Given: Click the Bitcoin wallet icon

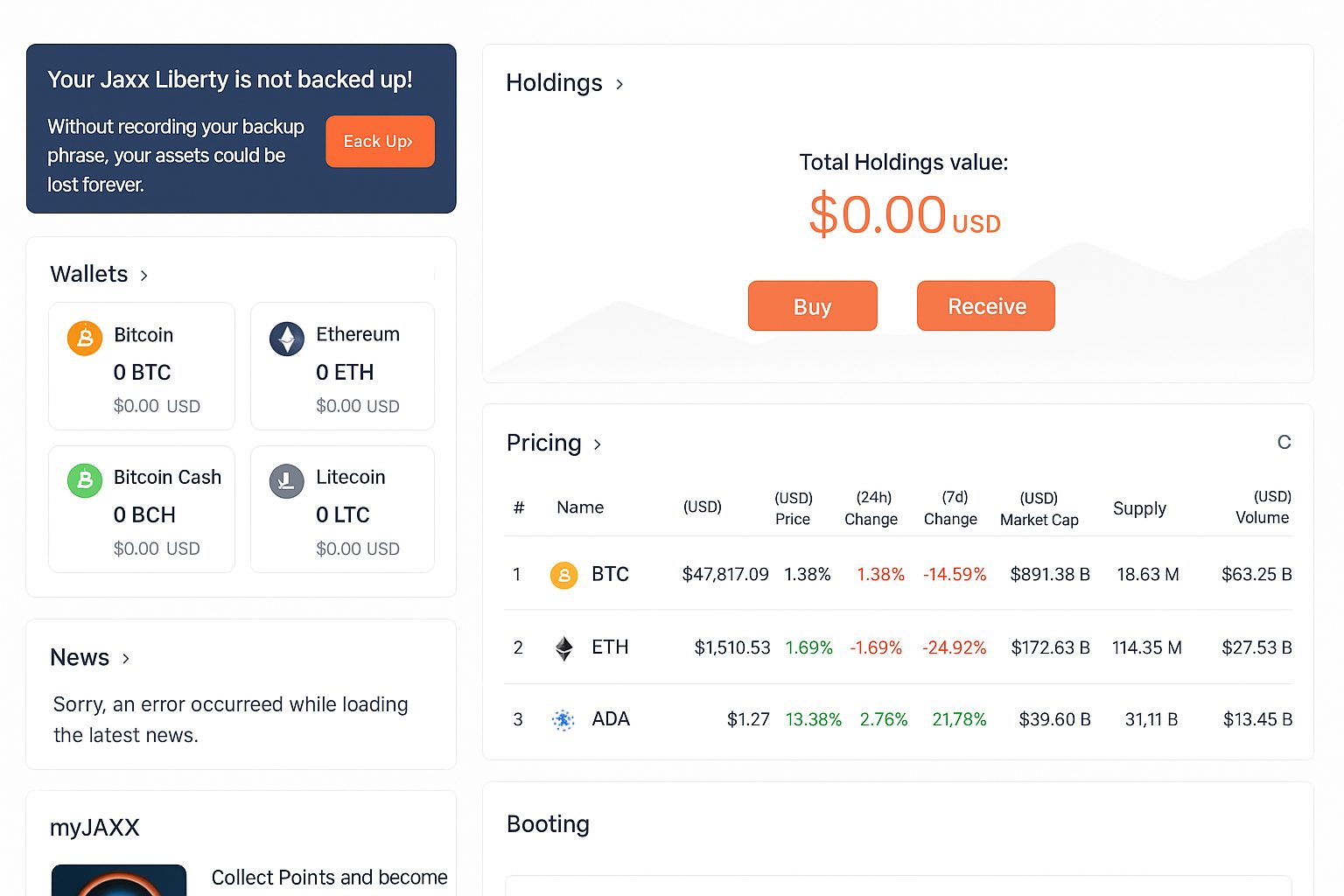Looking at the screenshot, I should (85, 338).
